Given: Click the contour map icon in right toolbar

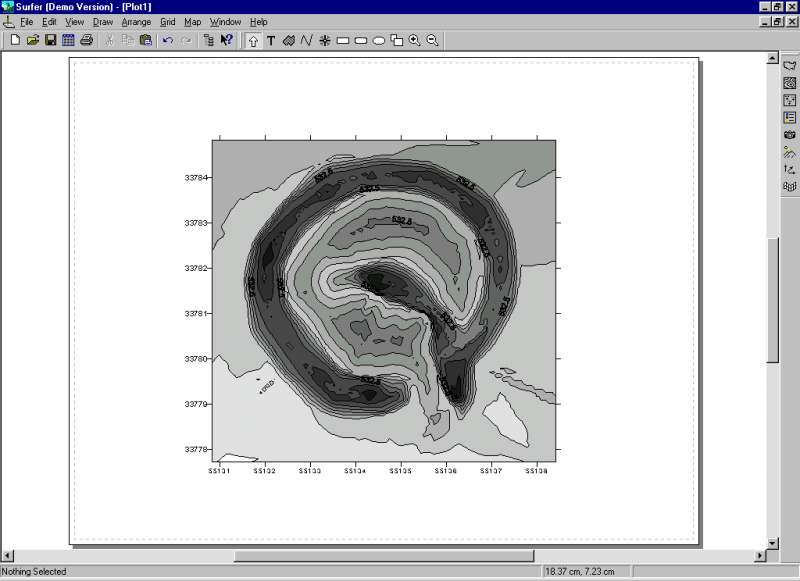Looking at the screenshot, I should click(x=790, y=83).
